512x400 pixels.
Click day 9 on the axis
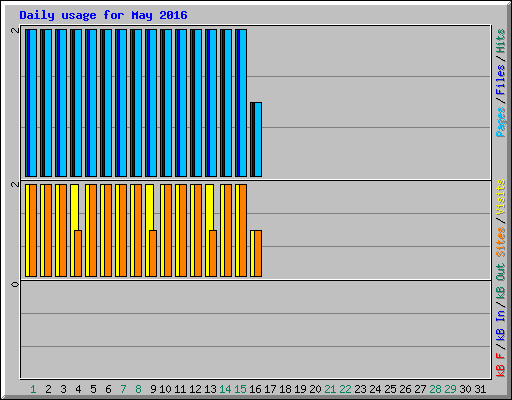point(153,389)
